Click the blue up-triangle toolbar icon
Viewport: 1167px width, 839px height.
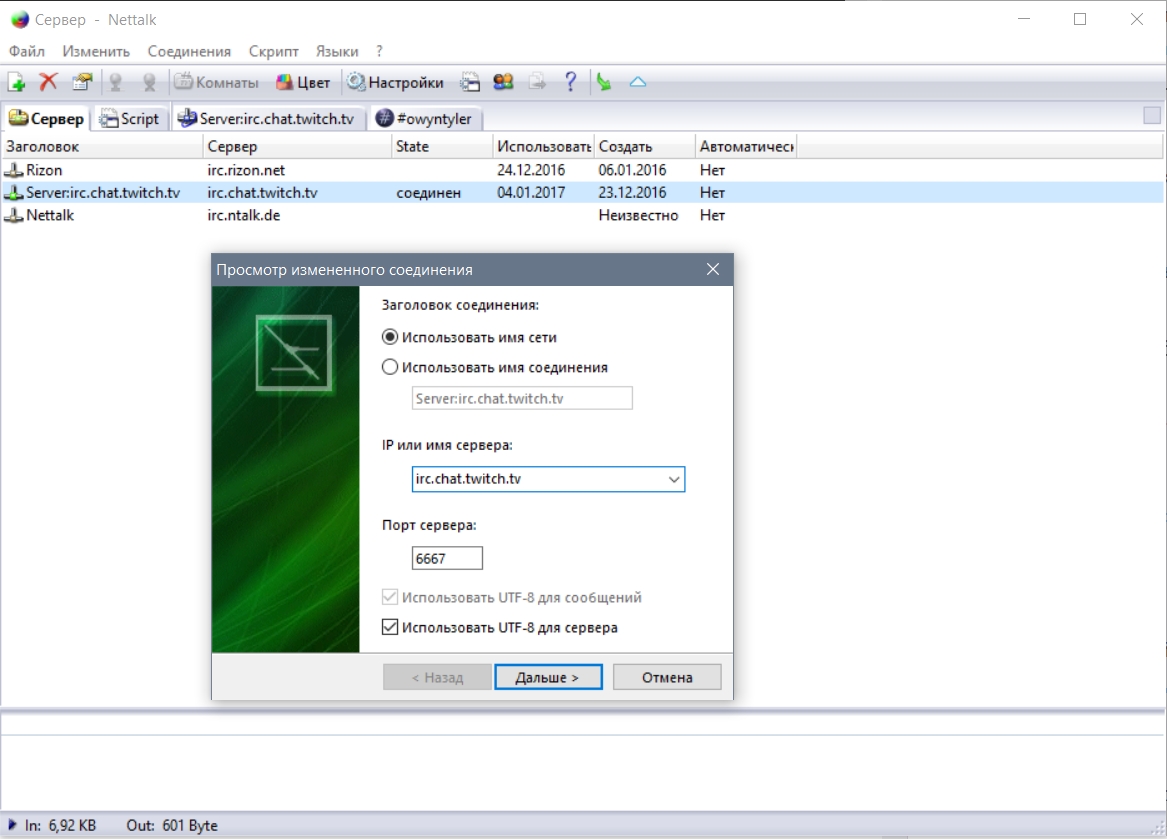tap(637, 82)
